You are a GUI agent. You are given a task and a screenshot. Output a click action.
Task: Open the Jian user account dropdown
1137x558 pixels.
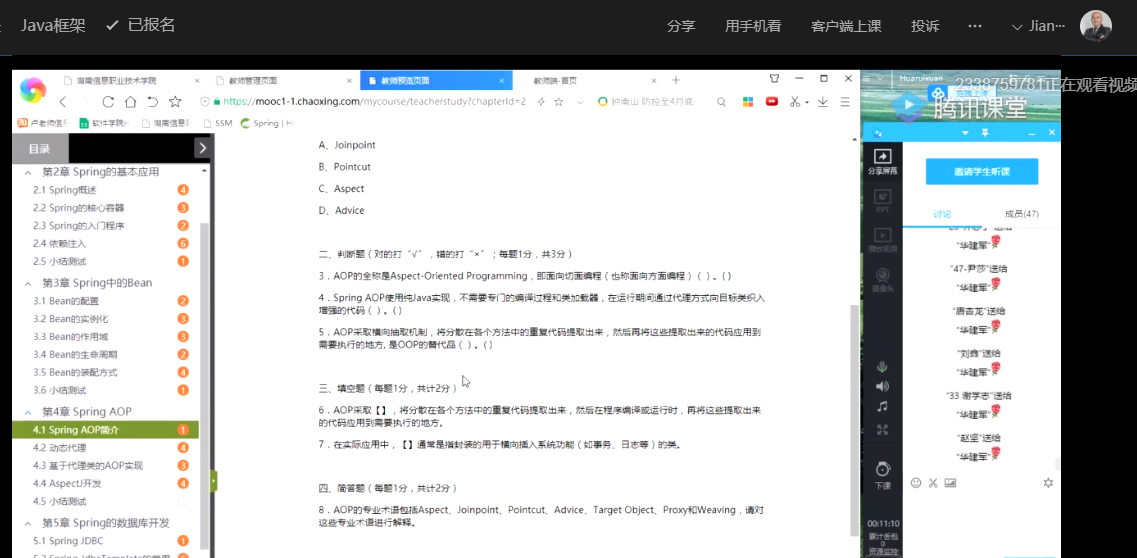pyautogui.click(x=1038, y=26)
